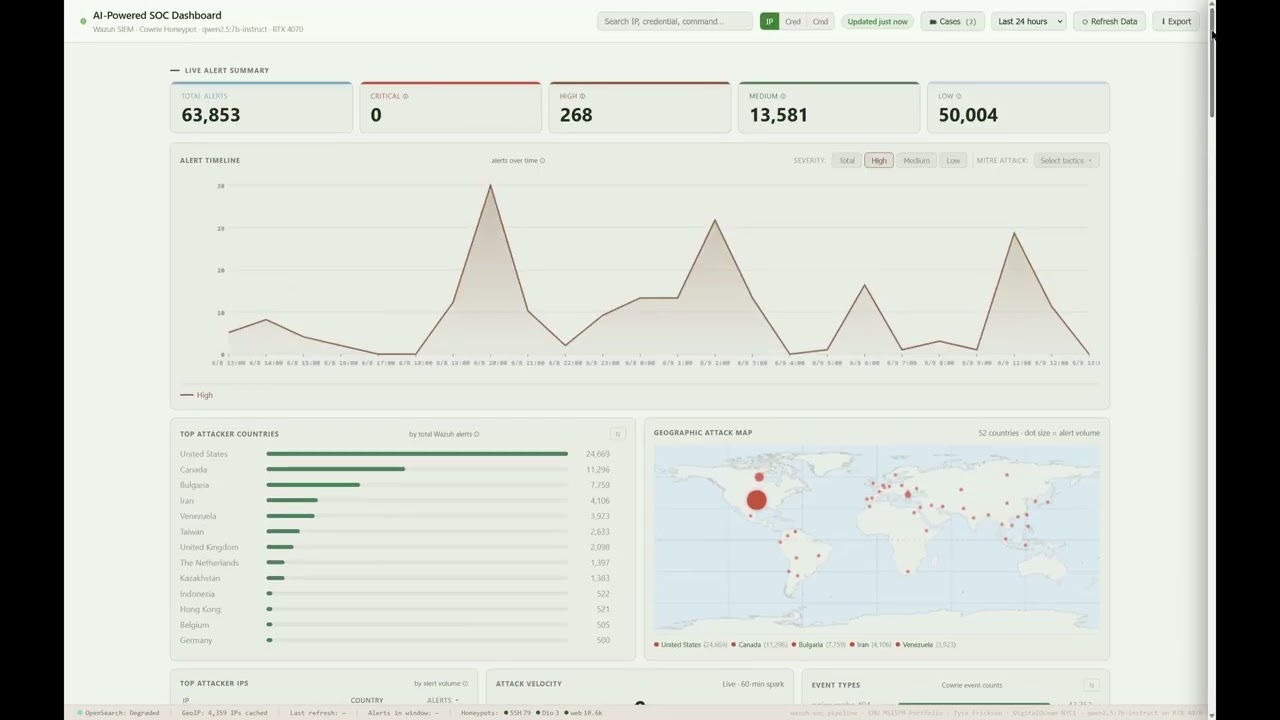This screenshot has height=720, width=1280.
Task: Click The Netherlands row
Action: pos(395,563)
